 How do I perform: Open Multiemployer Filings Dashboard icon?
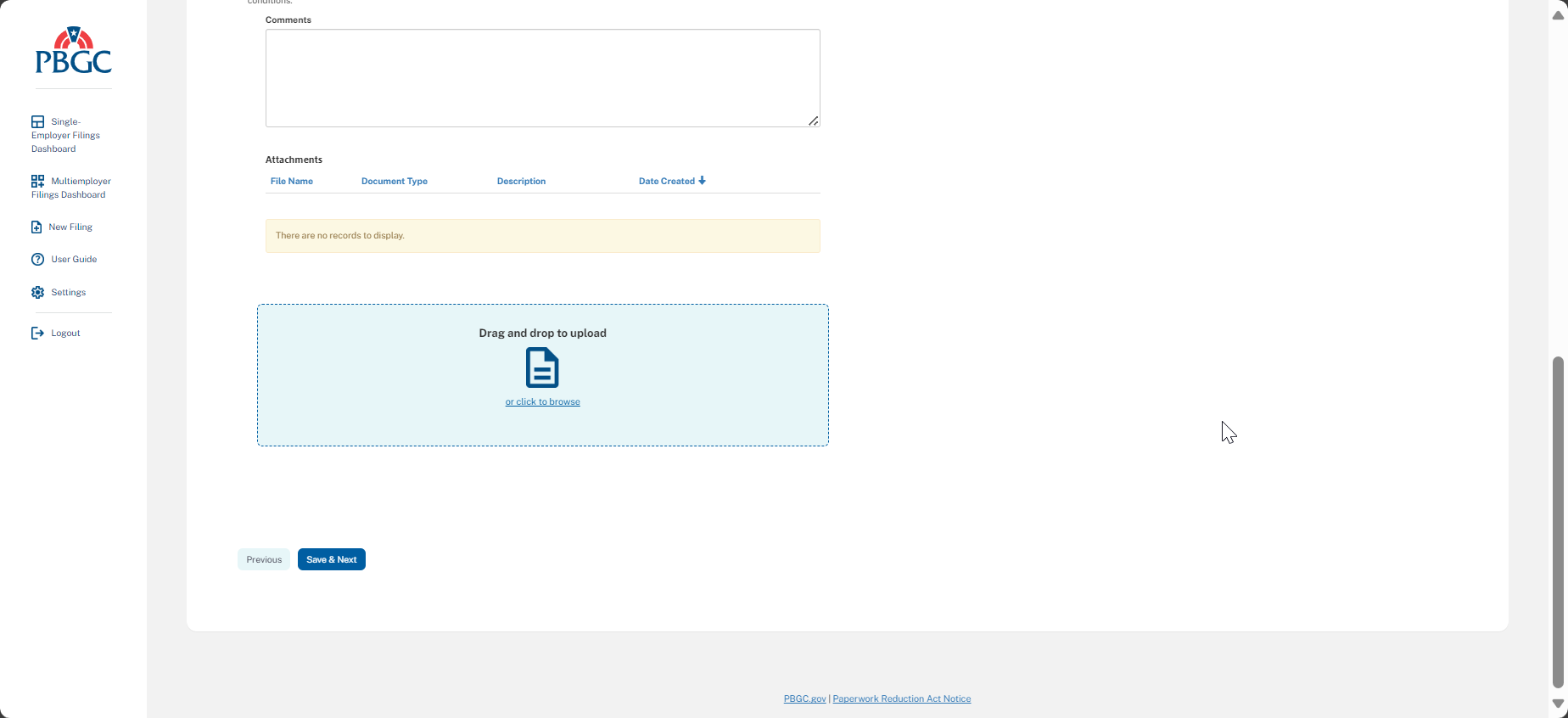(37, 181)
